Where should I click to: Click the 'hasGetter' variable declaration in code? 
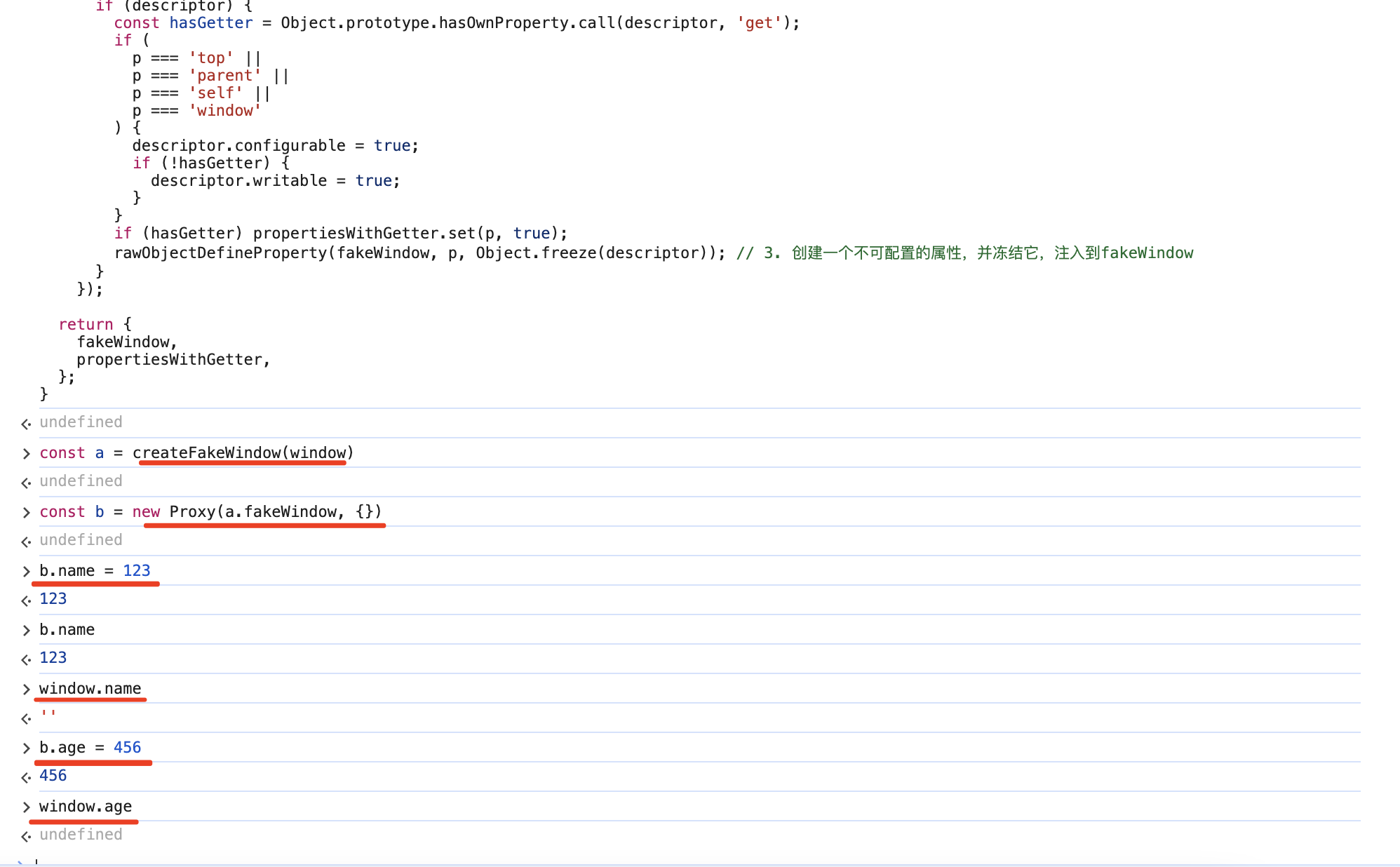pos(210,23)
